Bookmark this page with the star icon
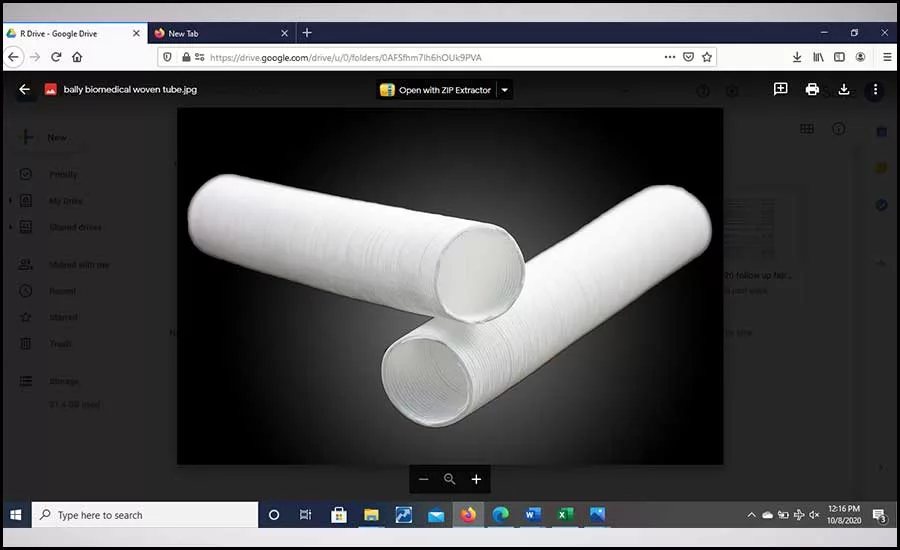The image size is (900, 550). point(707,57)
